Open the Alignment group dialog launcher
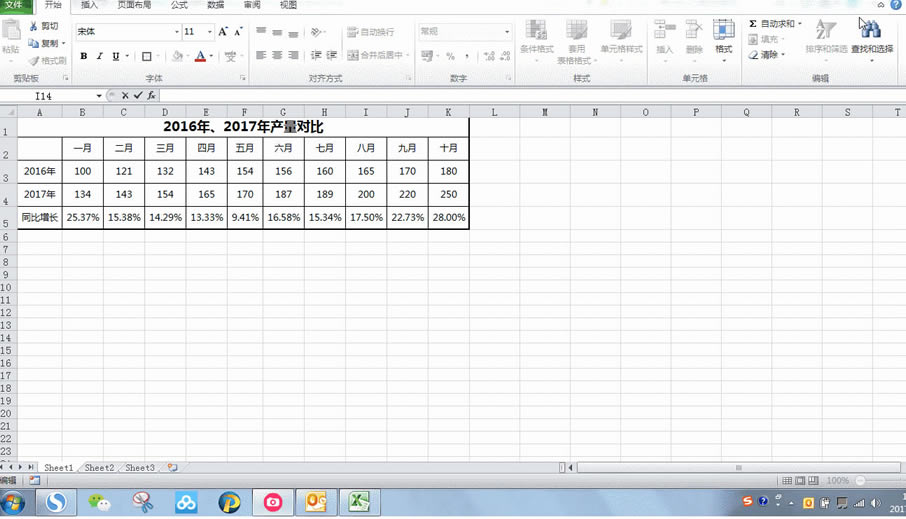The height and width of the screenshot is (519, 906). coord(409,78)
